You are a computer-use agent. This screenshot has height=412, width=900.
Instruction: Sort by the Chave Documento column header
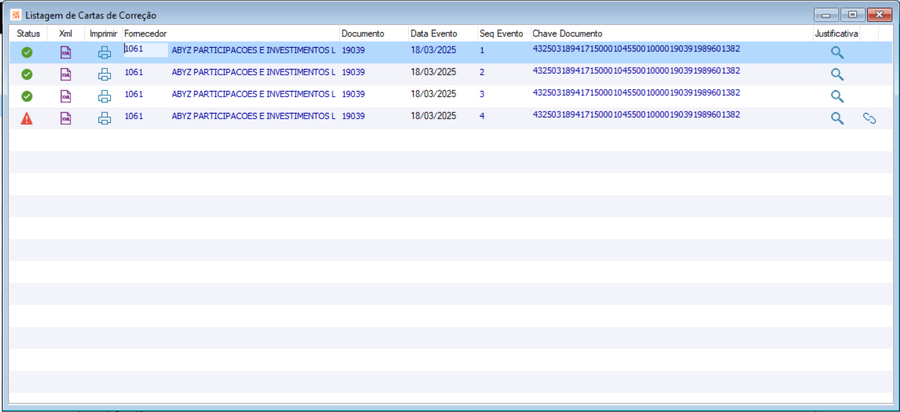point(672,34)
